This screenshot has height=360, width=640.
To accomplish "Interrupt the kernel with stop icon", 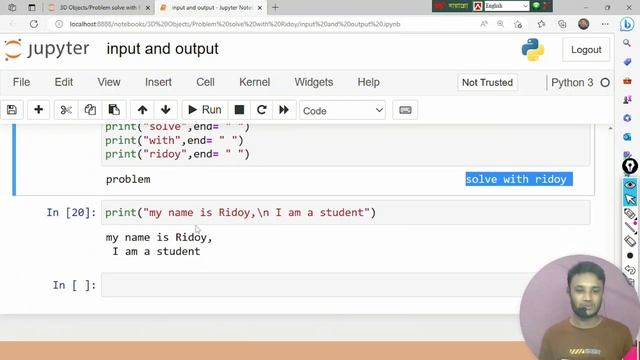I will [x=239, y=110].
